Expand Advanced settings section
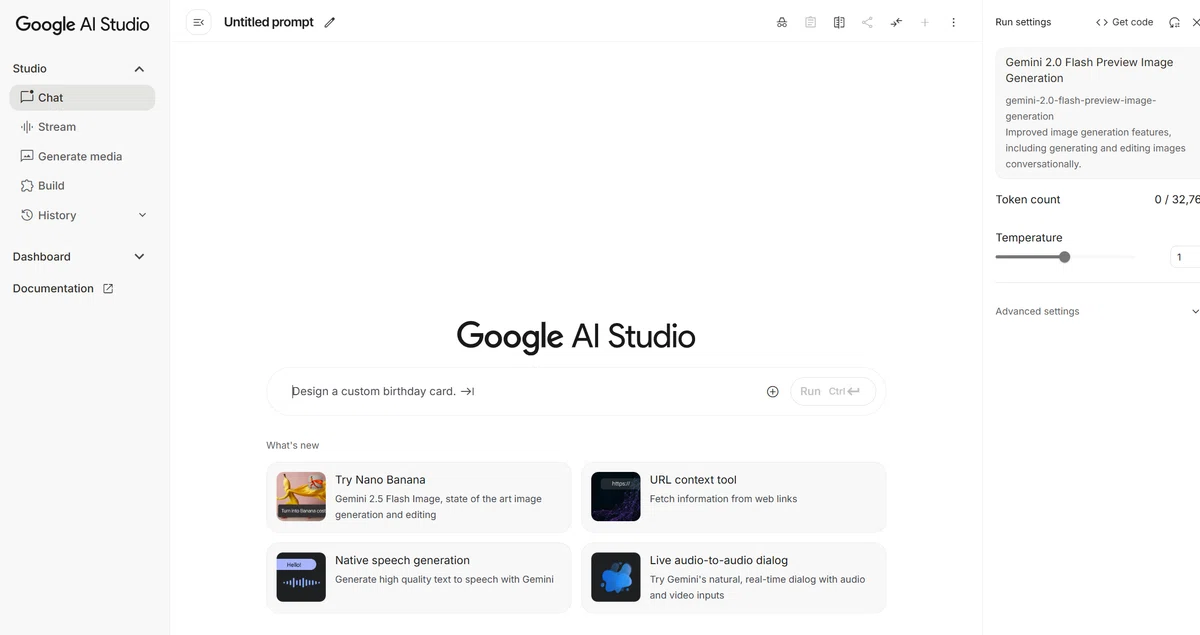This screenshot has height=635, width=1200. coord(1097,311)
